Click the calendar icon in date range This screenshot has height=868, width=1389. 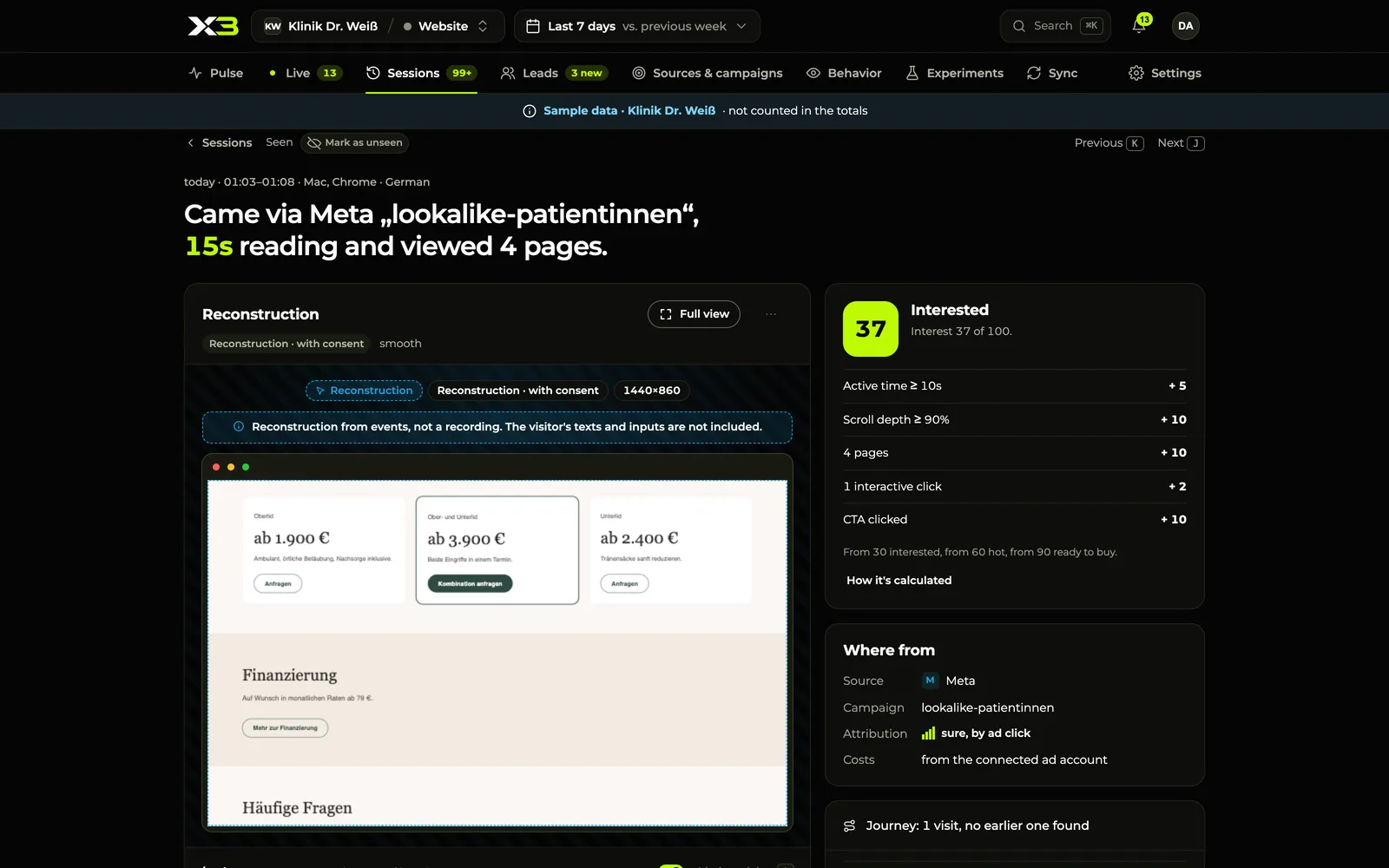[533, 26]
